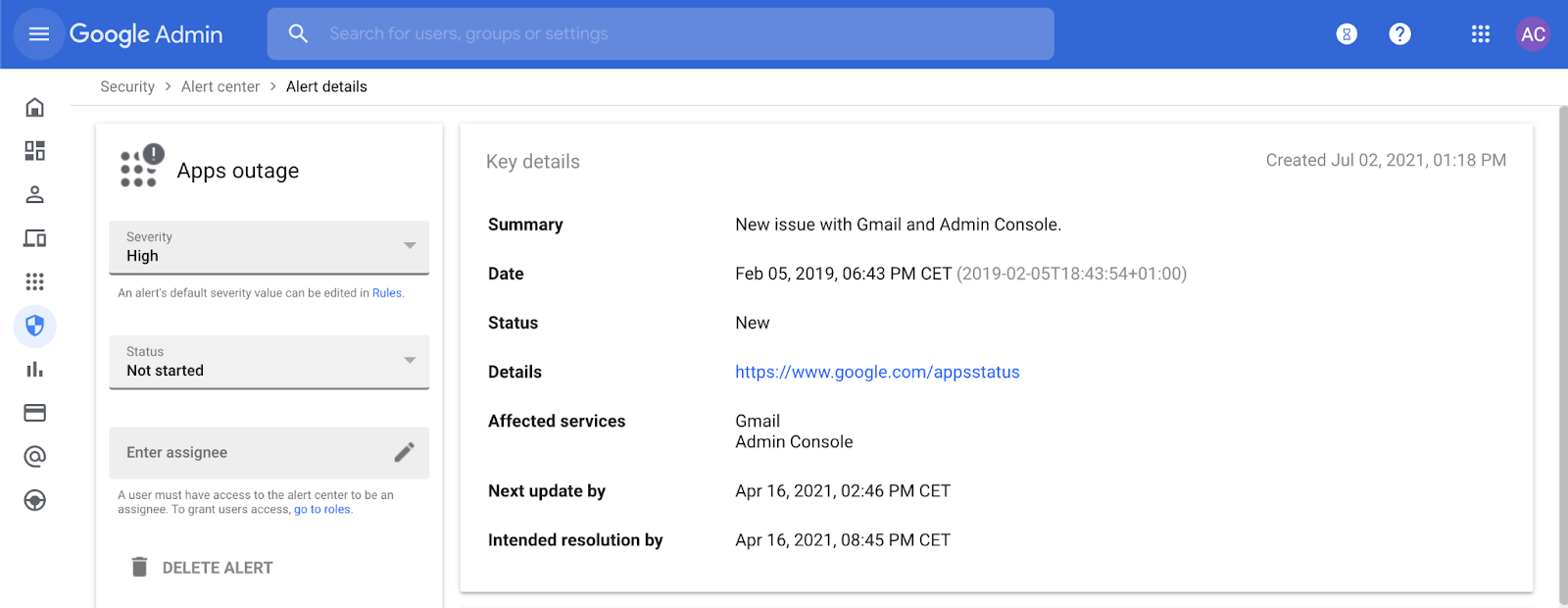Click the Google Admin logo
1568x608 pixels.
(146, 34)
